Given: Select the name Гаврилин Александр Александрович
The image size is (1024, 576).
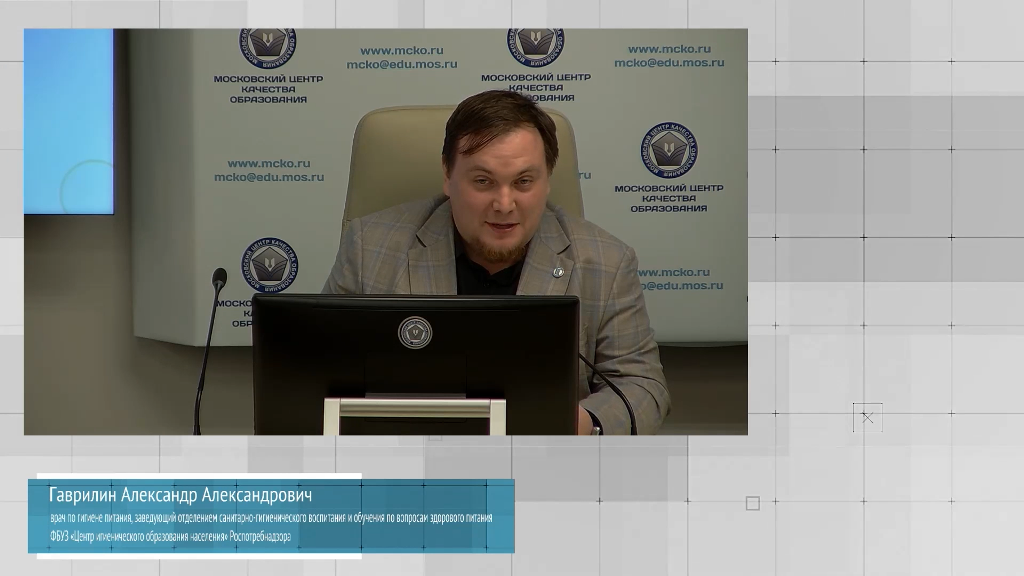Looking at the screenshot, I should tap(181, 496).
